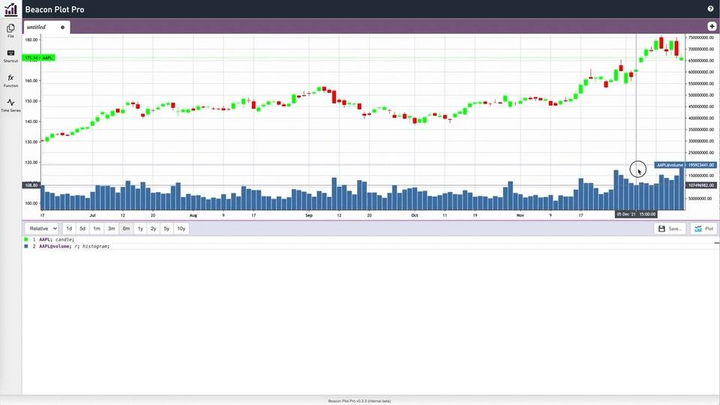Screen dimensions: 720x405
Task: Click blue color swatch for AAPL@volume
Action: point(26,246)
